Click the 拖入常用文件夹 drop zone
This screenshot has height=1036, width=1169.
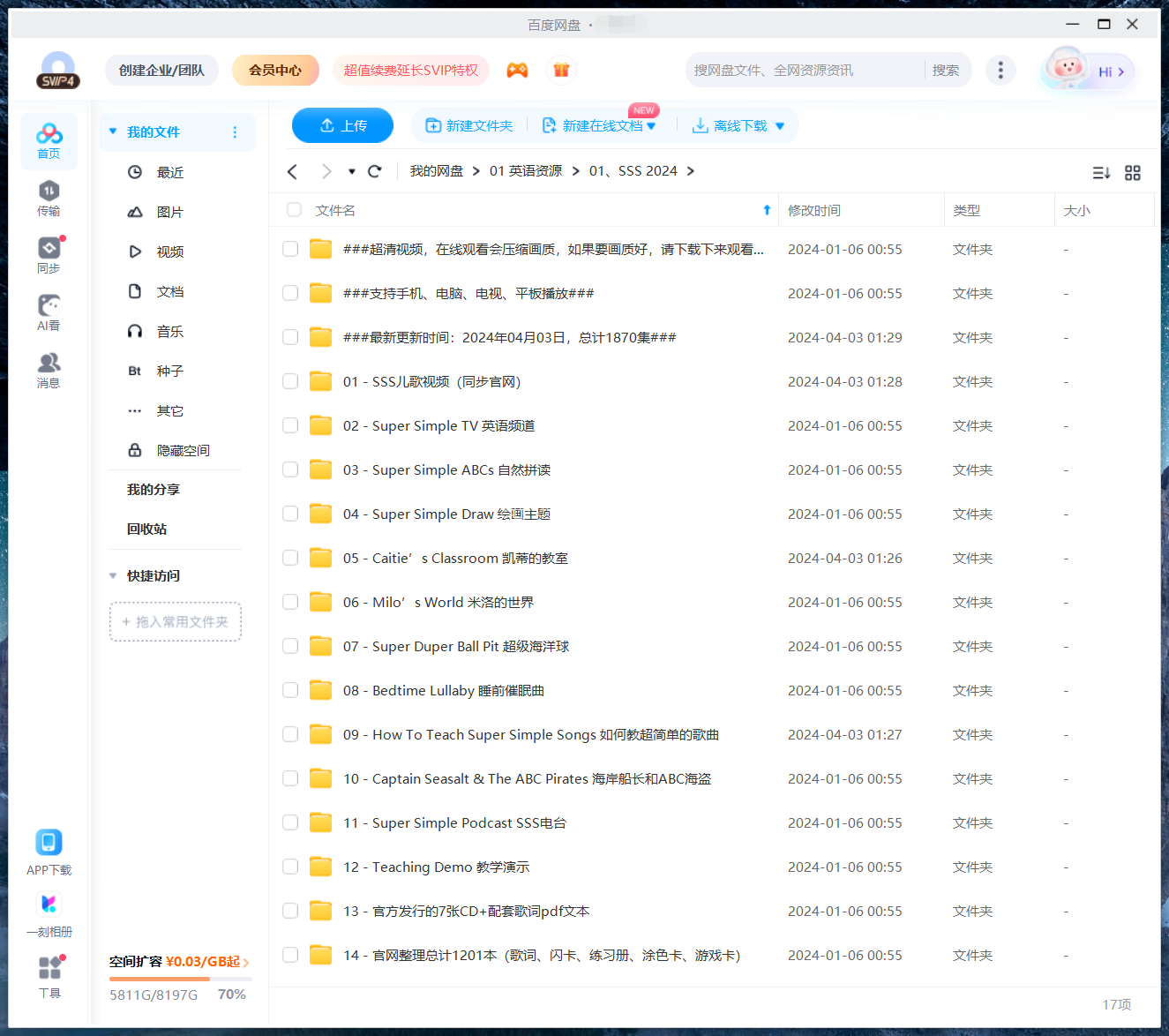pos(176,621)
